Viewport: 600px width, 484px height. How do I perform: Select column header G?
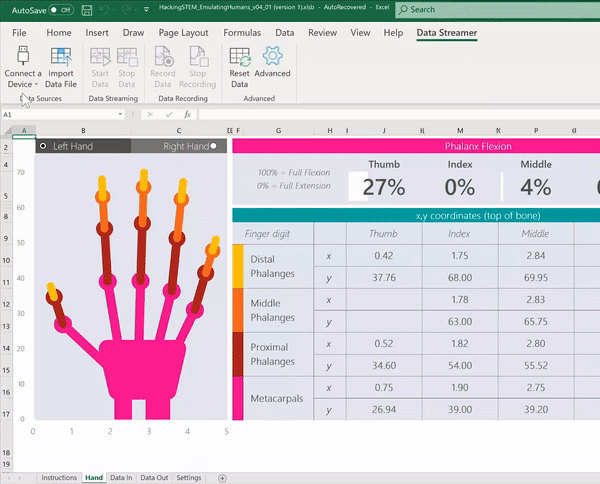278,131
